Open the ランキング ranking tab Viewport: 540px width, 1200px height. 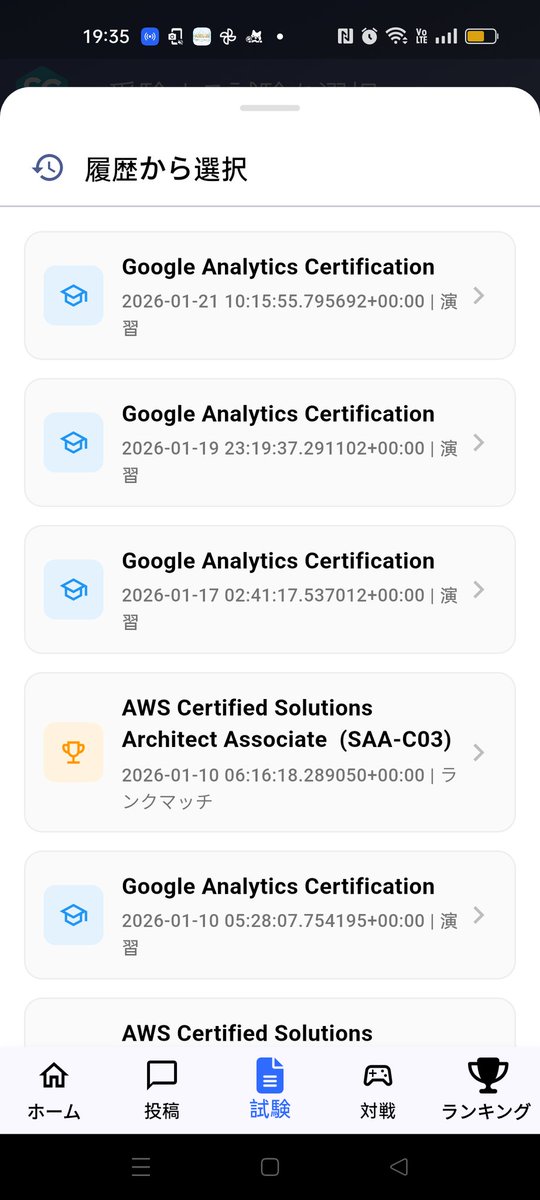pos(487,1090)
